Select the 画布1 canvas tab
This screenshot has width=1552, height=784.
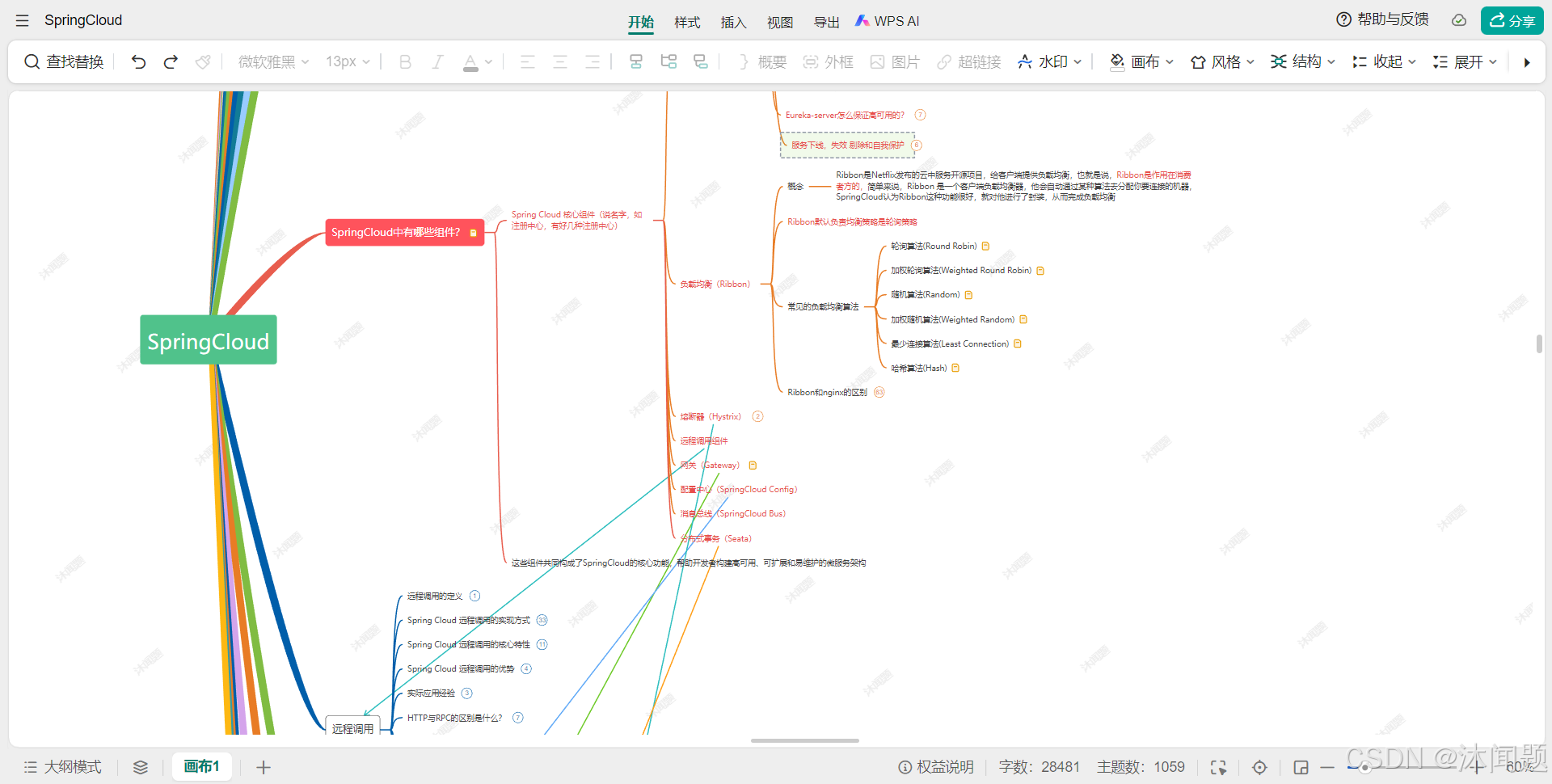[201, 766]
